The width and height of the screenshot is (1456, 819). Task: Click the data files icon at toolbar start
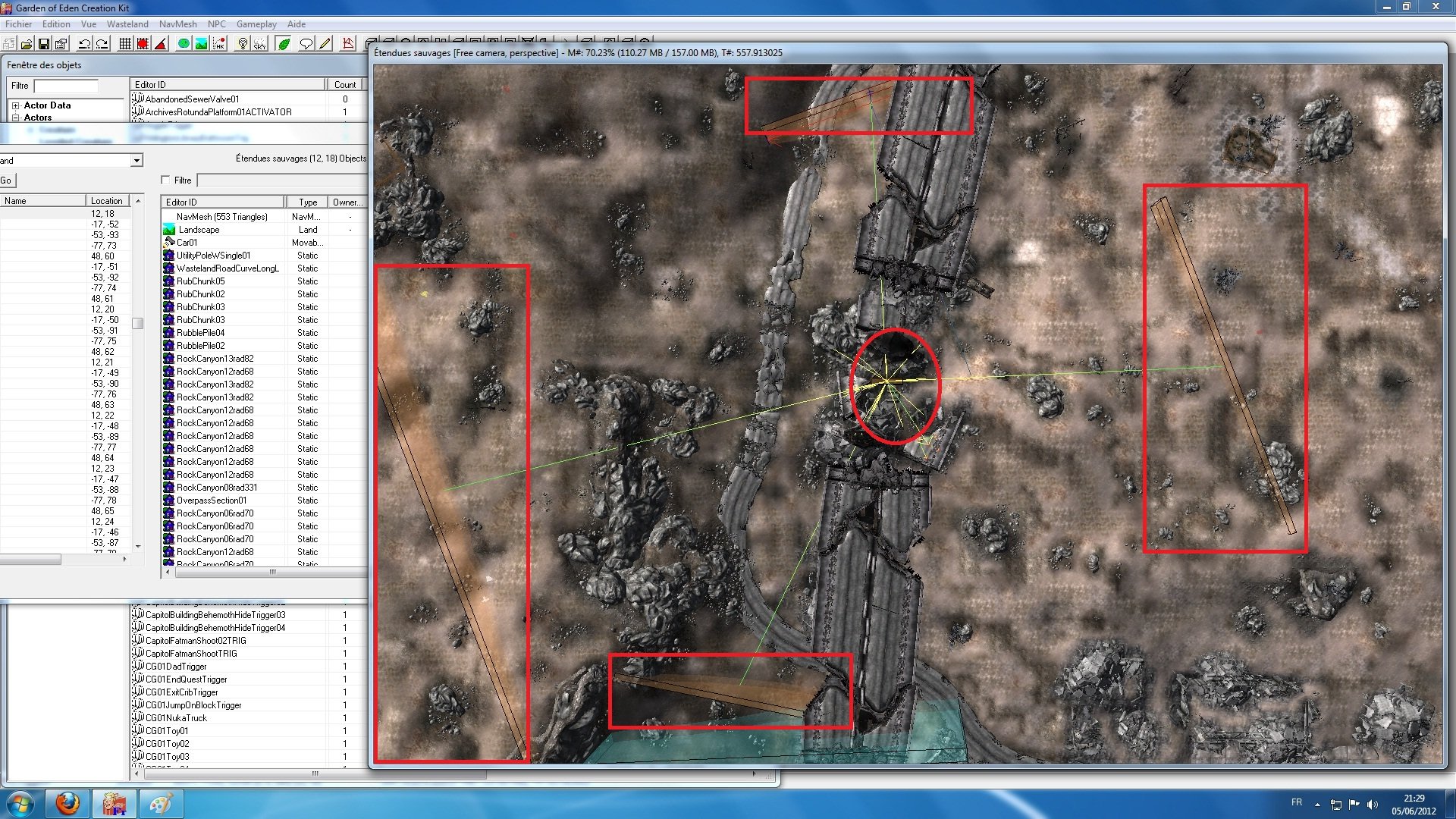tap(8, 44)
